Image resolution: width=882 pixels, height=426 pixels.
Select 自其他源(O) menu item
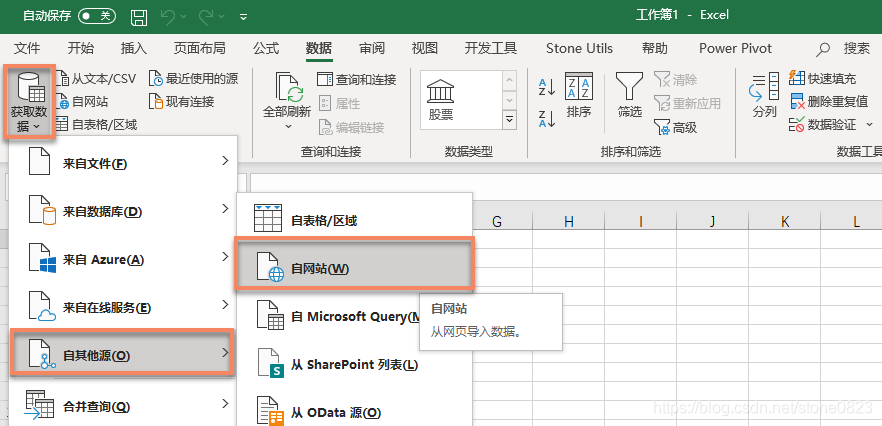[x=123, y=353]
